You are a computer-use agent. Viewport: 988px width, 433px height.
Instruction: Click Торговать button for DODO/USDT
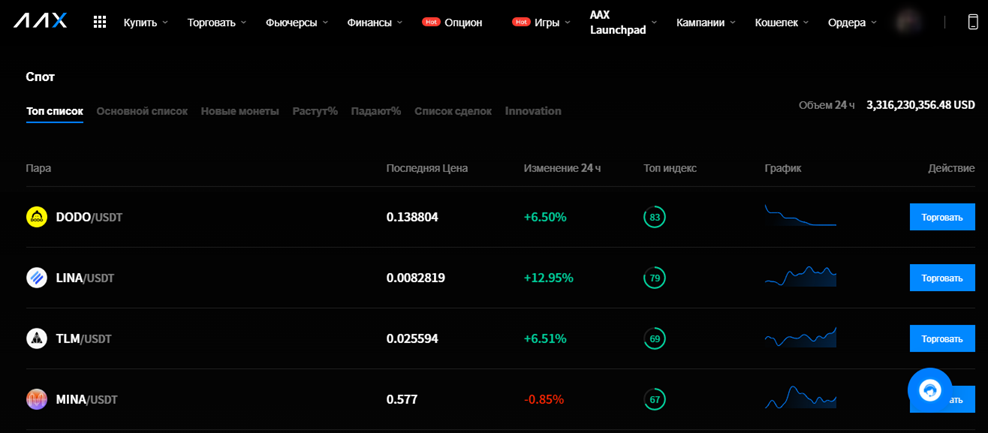[942, 217]
